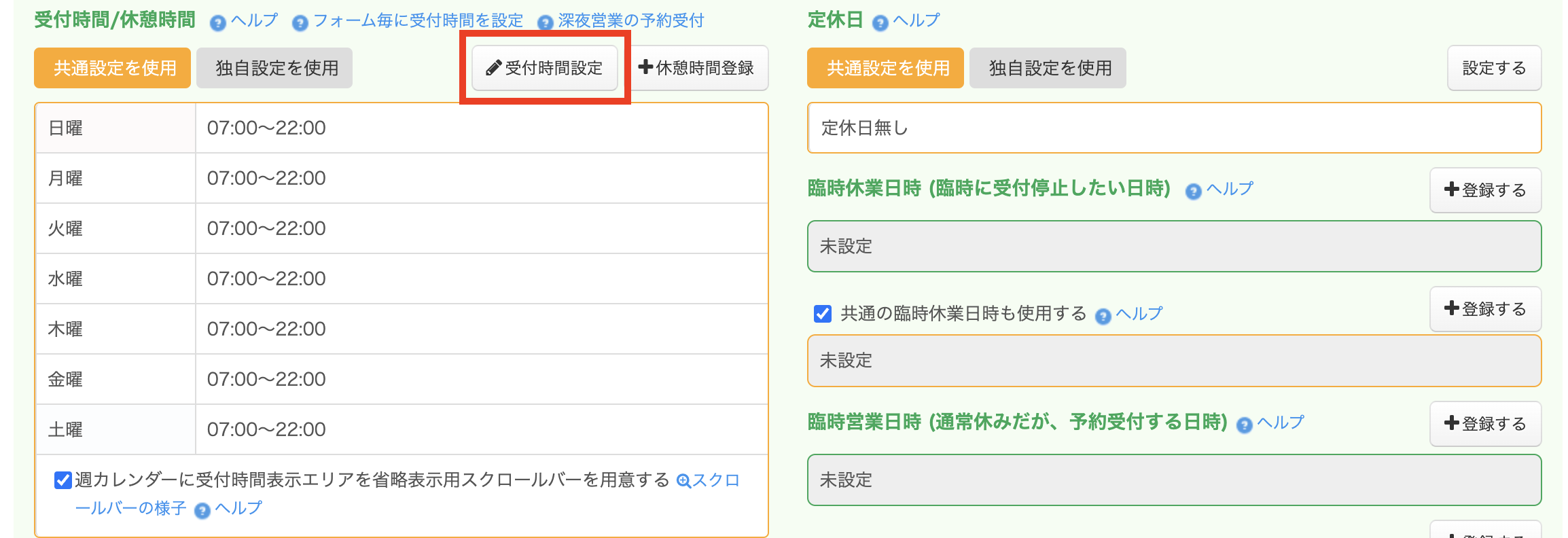Click 登録する for 臨時休業日時

(1485, 190)
